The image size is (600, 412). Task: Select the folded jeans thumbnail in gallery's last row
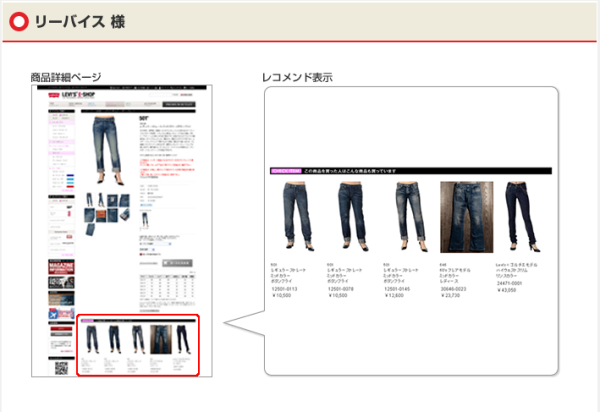(x=90, y=229)
